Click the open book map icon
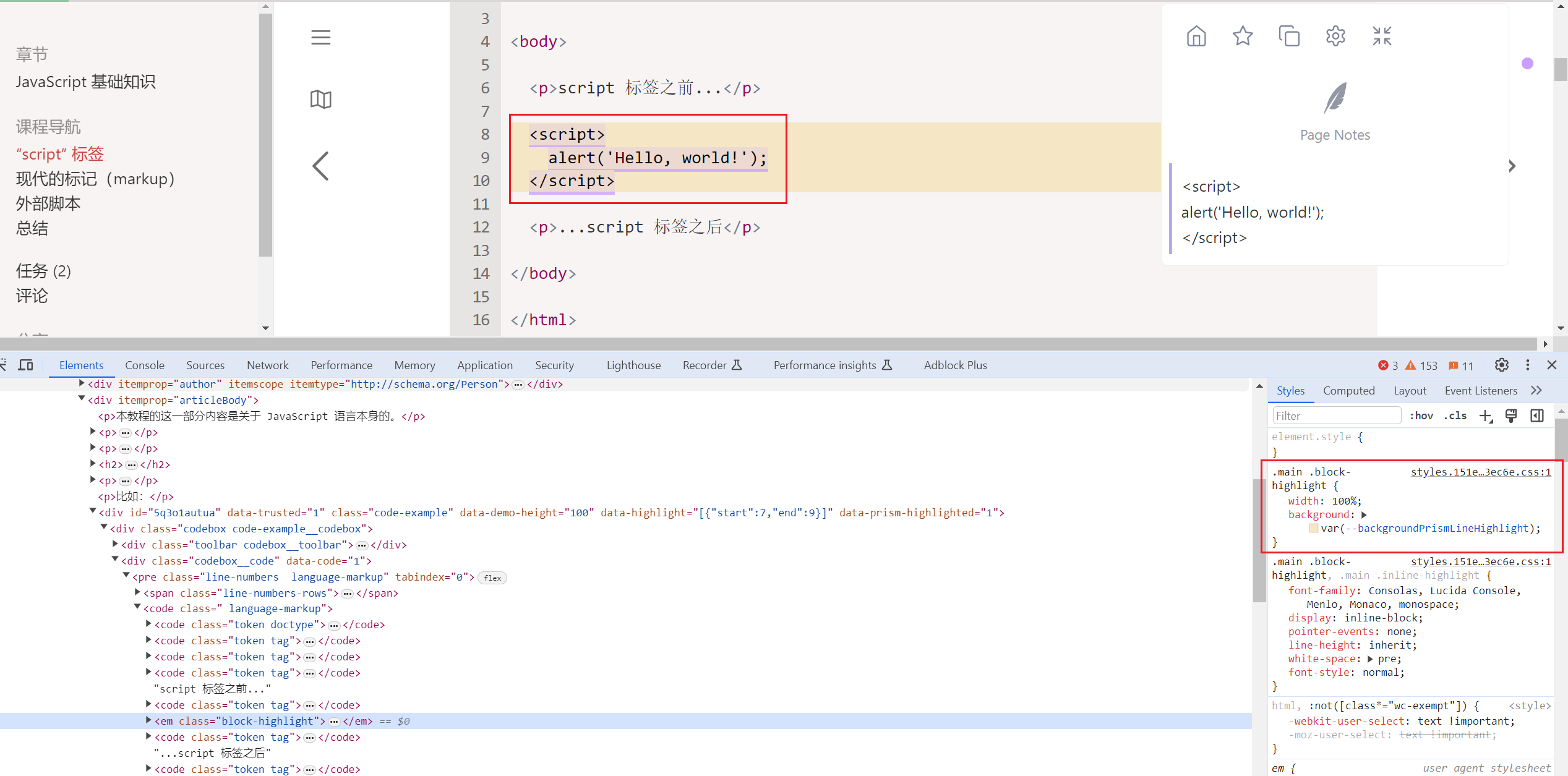This screenshot has height=776, width=1568. pyautogui.click(x=320, y=99)
